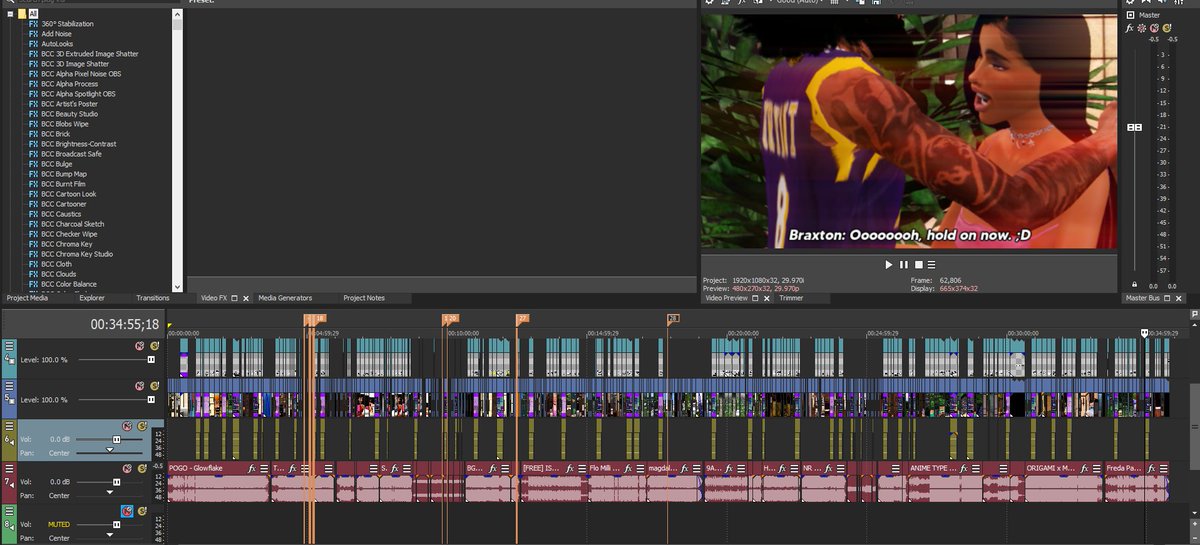Unmute audio track 8
This screenshot has width=1200, height=545.
coord(127,511)
